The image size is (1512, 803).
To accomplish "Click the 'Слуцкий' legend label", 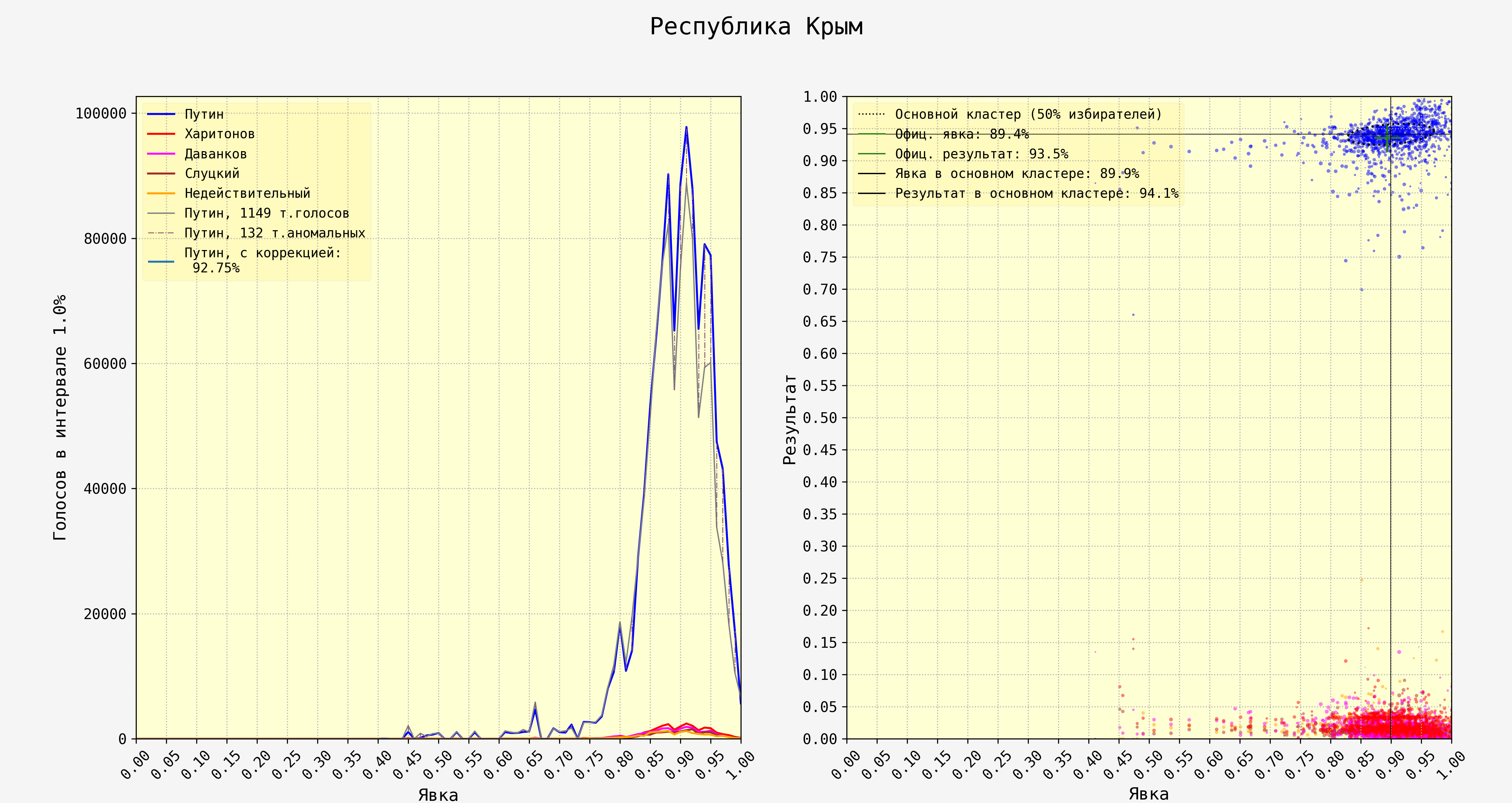I will (212, 173).
